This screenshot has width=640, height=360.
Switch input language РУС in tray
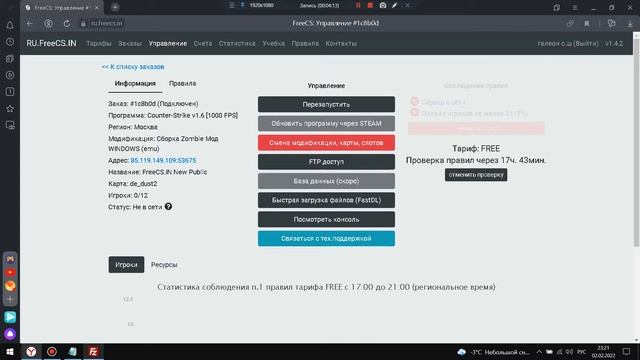tap(582, 351)
